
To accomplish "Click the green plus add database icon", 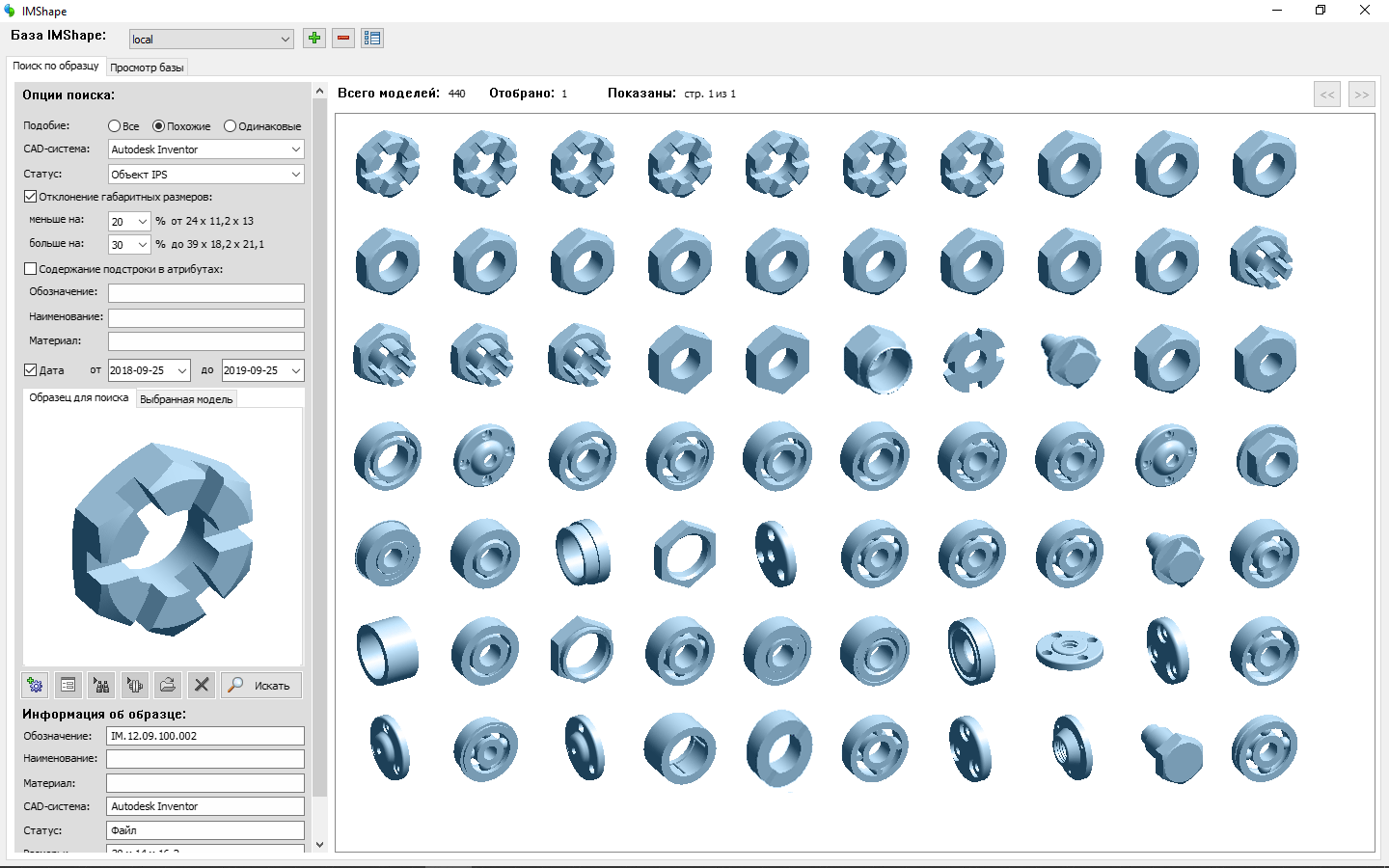I will (314, 39).
